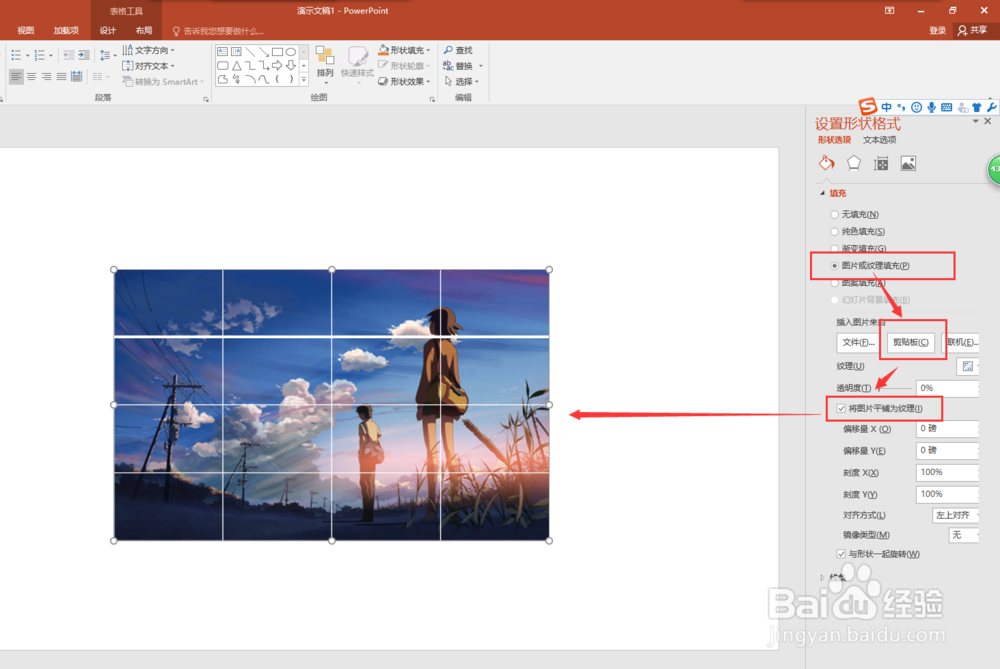This screenshot has height=669, width=1000.
Task: Select the oval shape
Action: [x=291, y=52]
